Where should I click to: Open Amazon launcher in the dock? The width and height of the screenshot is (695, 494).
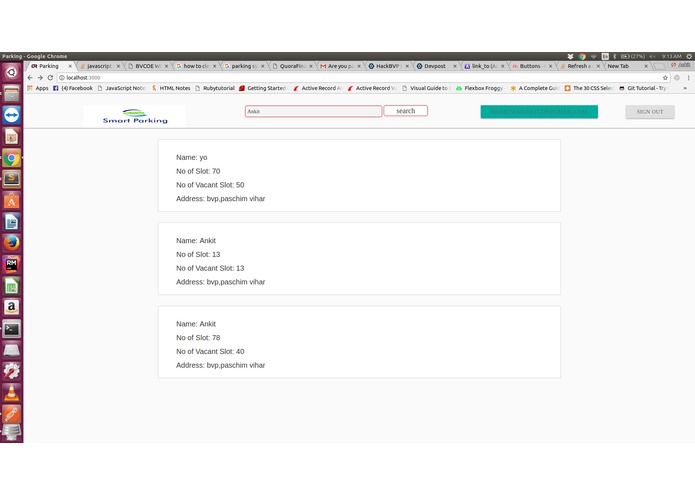point(12,307)
